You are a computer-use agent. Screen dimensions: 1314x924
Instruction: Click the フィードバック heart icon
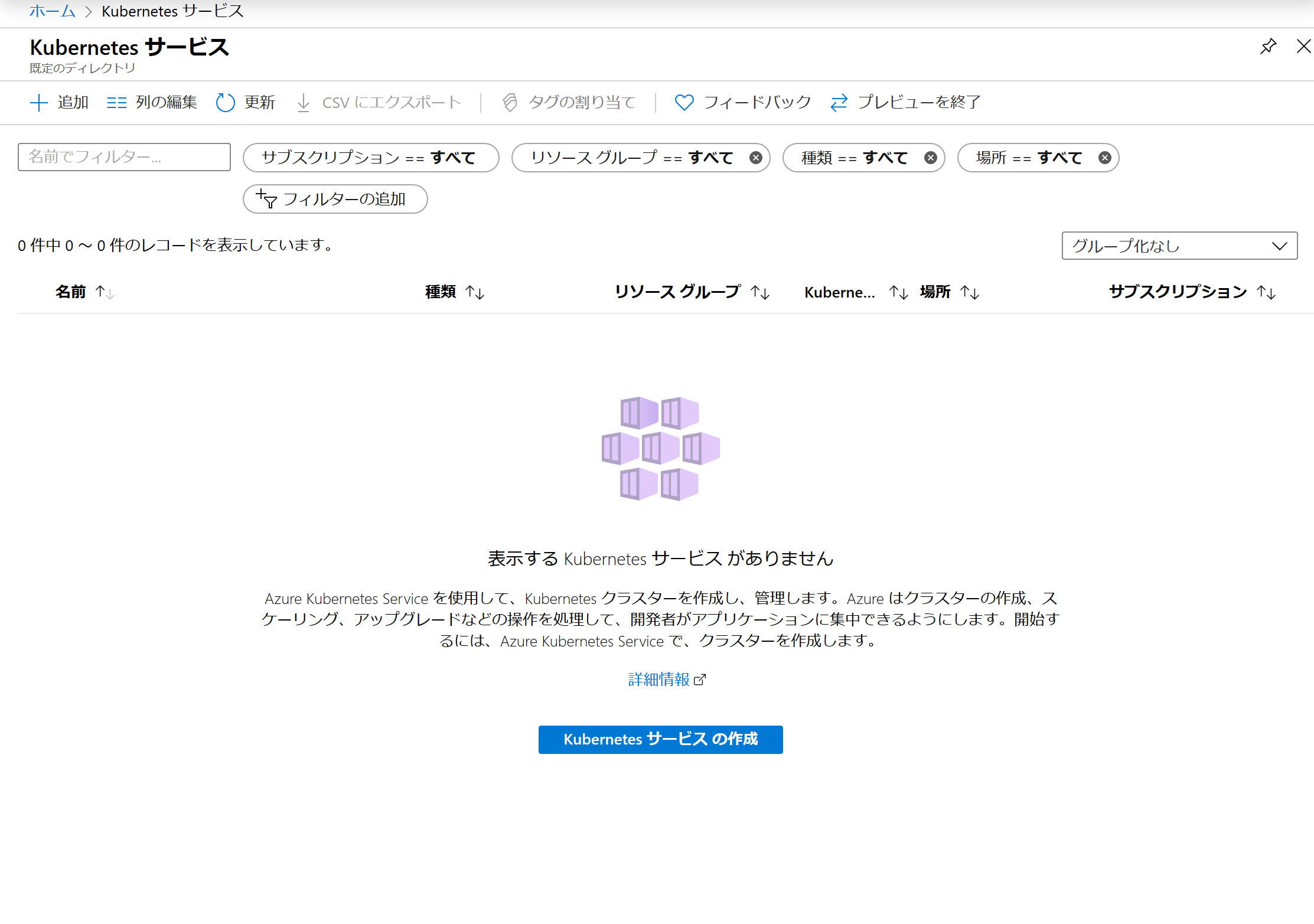point(684,103)
